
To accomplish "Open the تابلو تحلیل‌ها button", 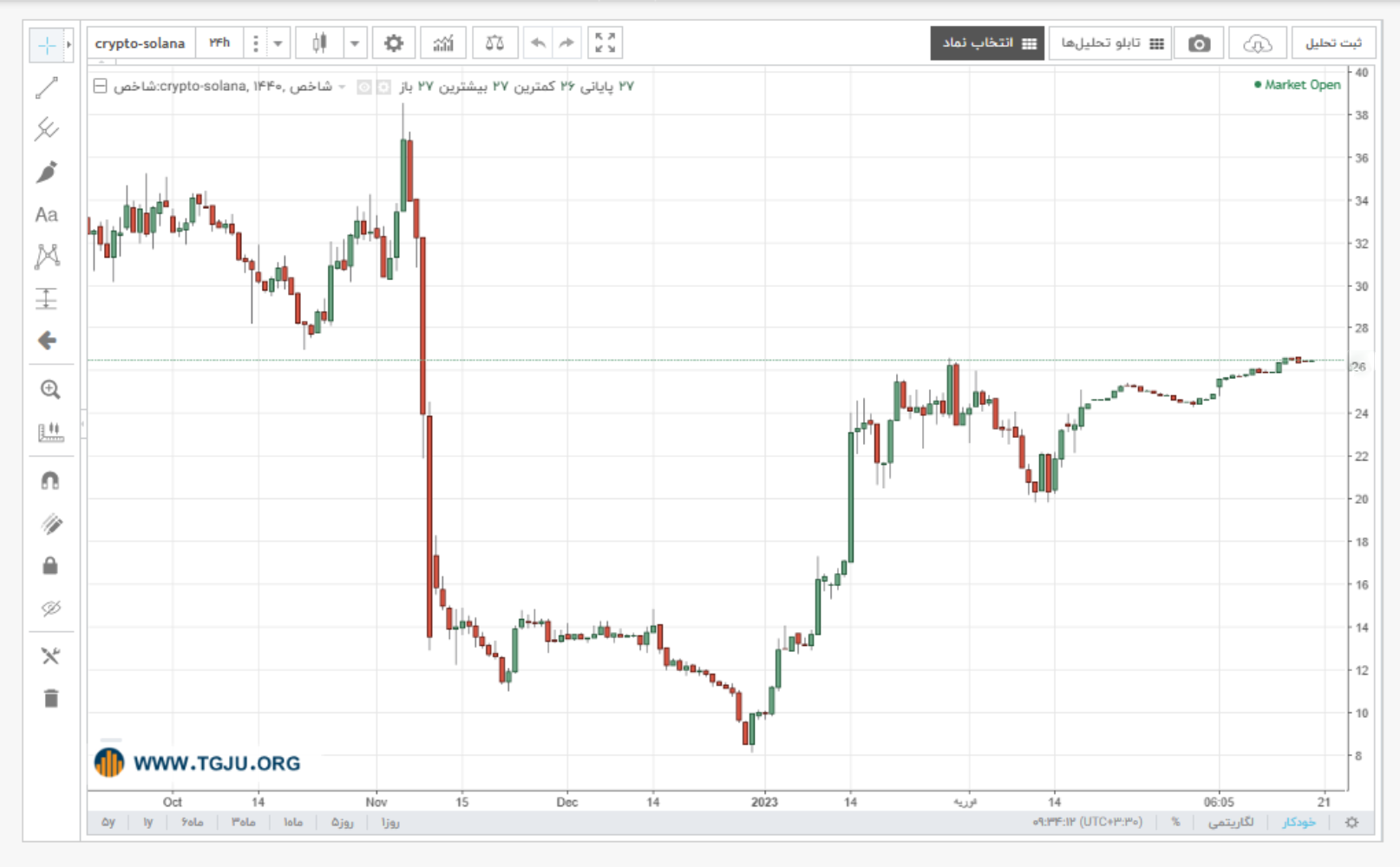I will click(1110, 43).
